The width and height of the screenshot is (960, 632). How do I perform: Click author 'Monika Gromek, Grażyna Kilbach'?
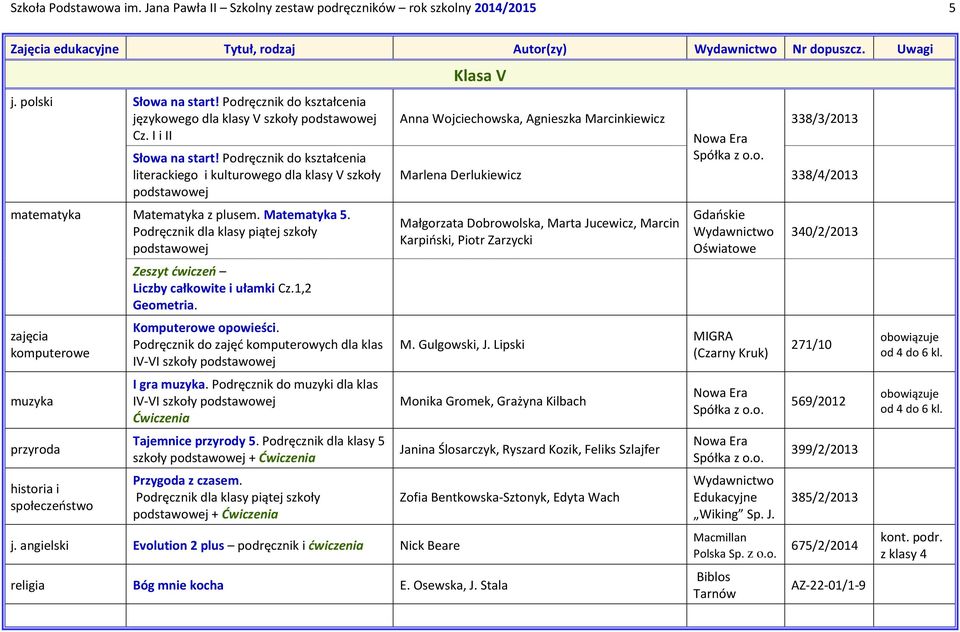click(x=493, y=401)
